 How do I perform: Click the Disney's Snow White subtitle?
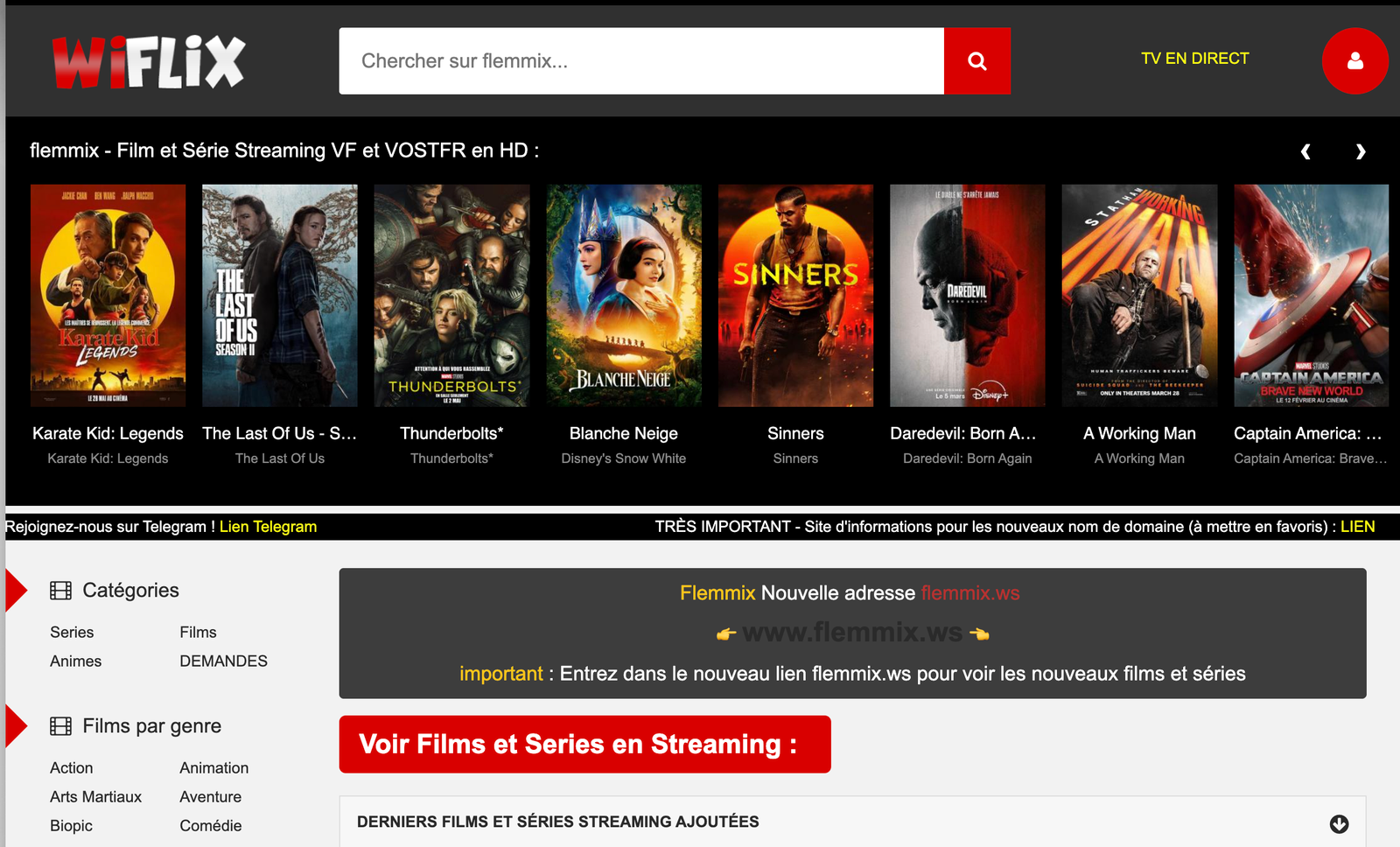[624, 458]
